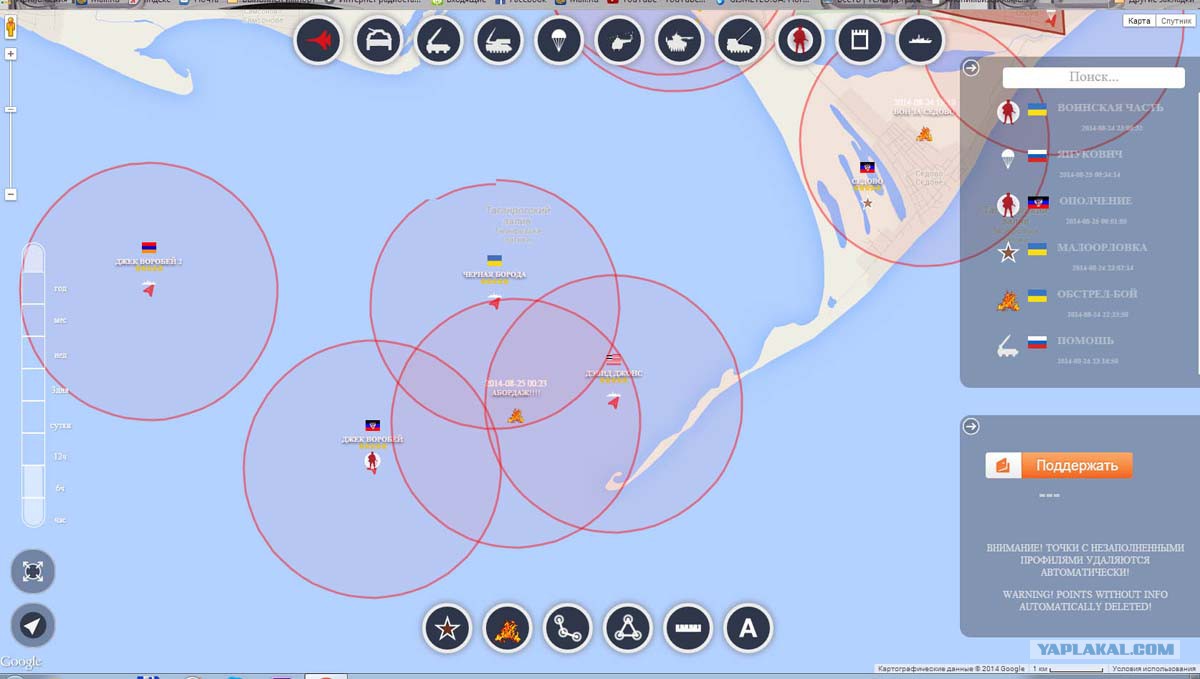This screenshot has width=1200, height=679.
Task: Collapse the events list panel arrow
Action: [970, 68]
